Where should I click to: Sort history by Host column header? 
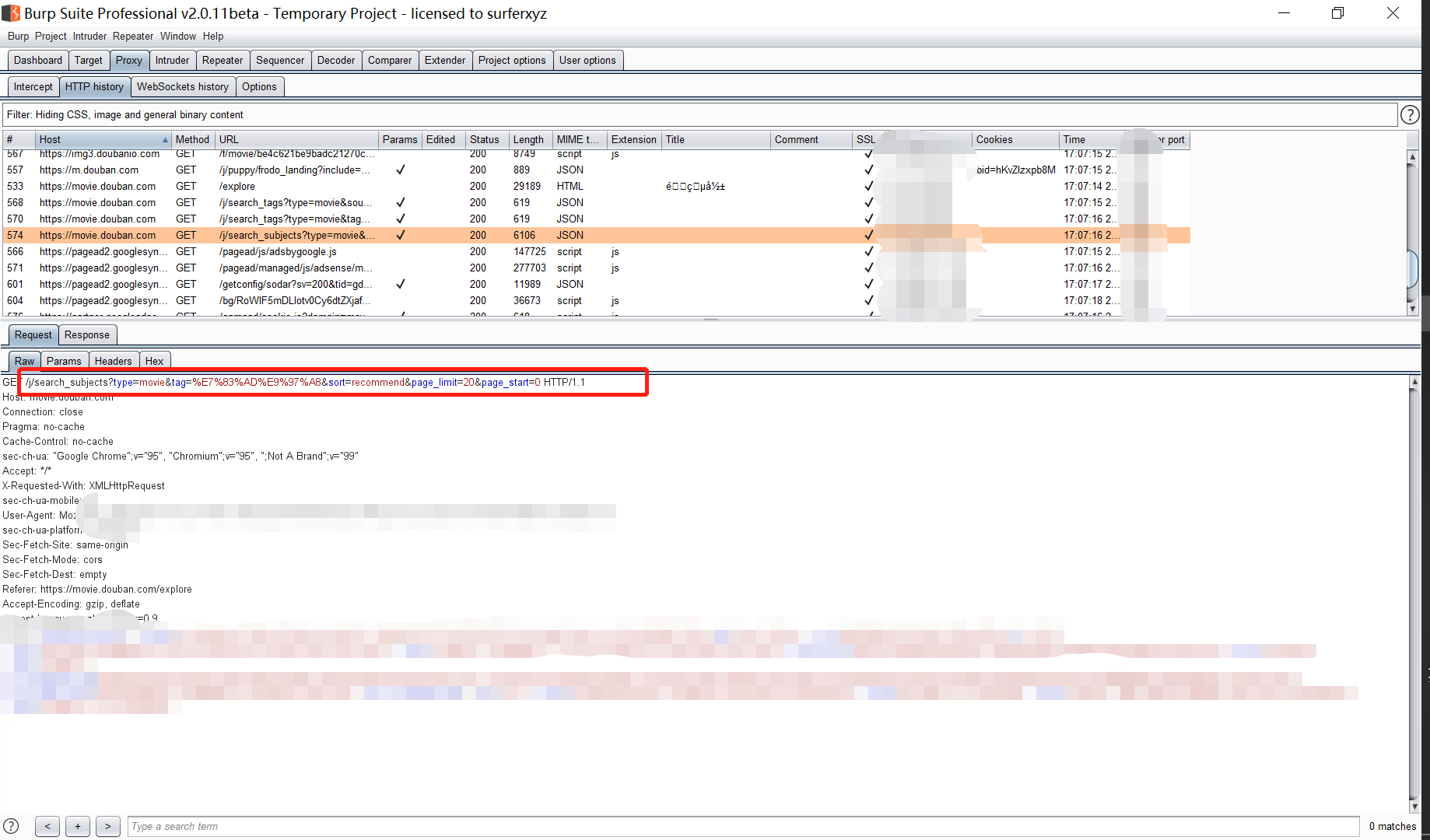(x=103, y=140)
